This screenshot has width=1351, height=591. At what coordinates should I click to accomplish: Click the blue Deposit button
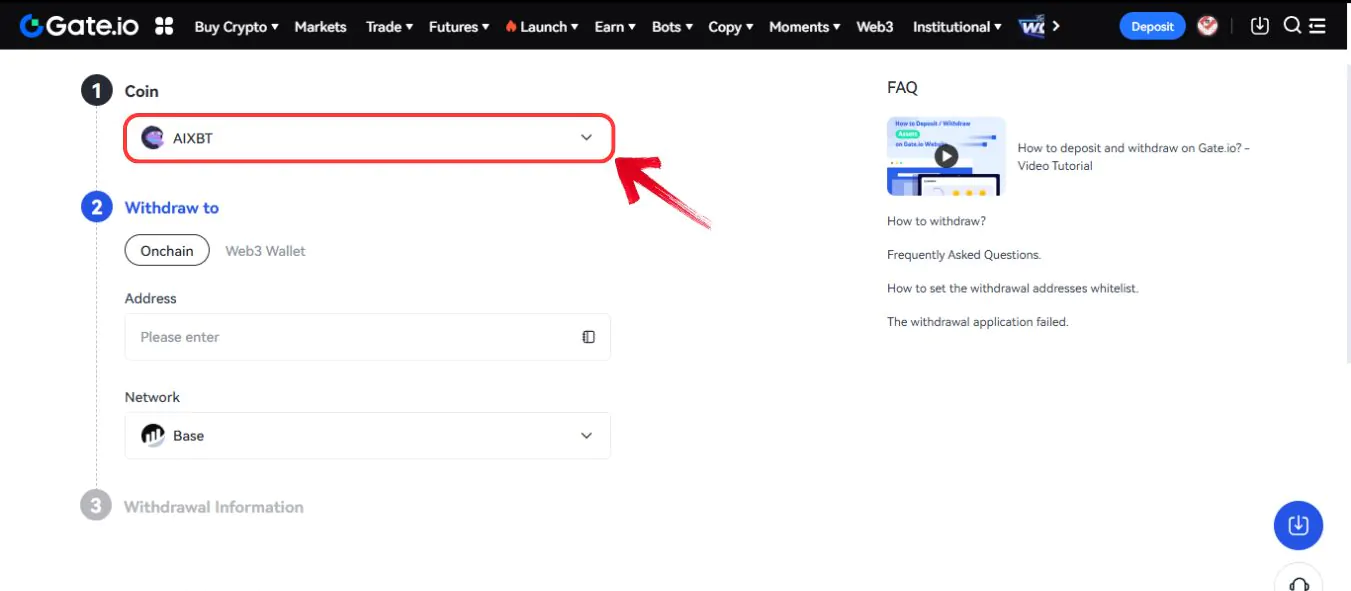1152,26
